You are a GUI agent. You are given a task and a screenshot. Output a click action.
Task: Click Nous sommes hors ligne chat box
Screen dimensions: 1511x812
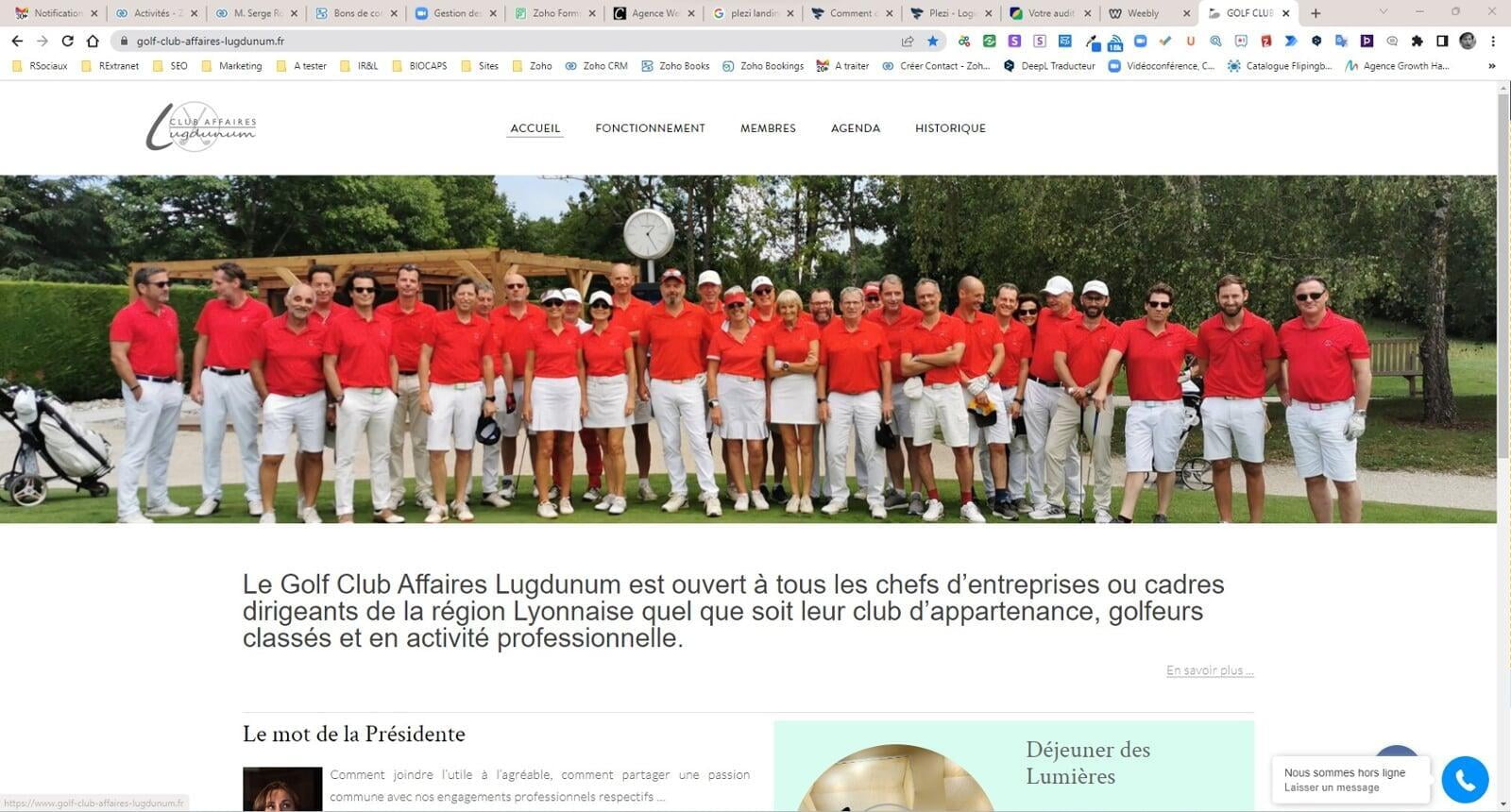click(x=1350, y=779)
